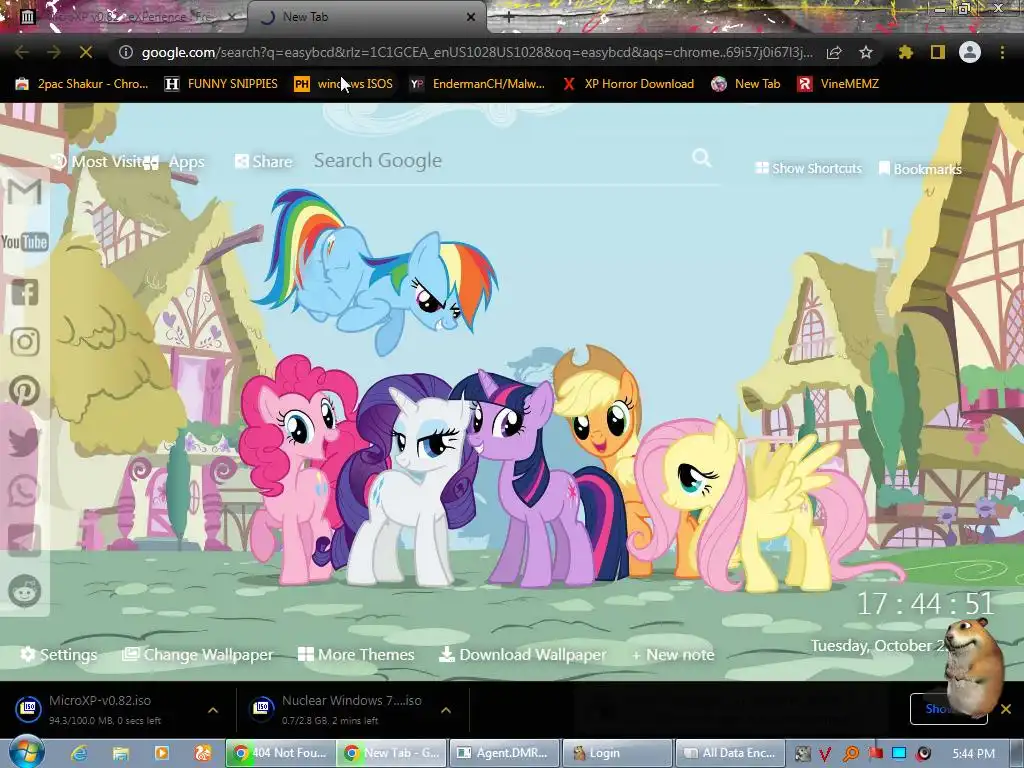Go forward to next page
This screenshot has height=768, width=1024.
pos(54,52)
